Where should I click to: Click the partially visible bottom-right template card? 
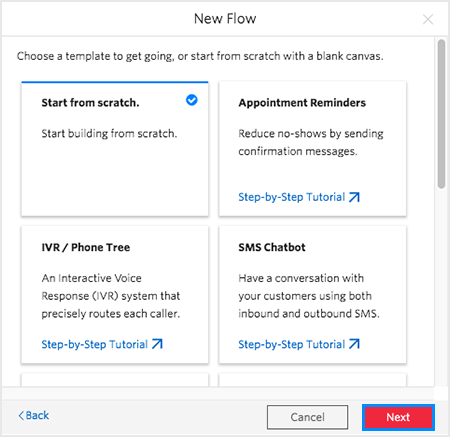pyautogui.click(x=313, y=380)
